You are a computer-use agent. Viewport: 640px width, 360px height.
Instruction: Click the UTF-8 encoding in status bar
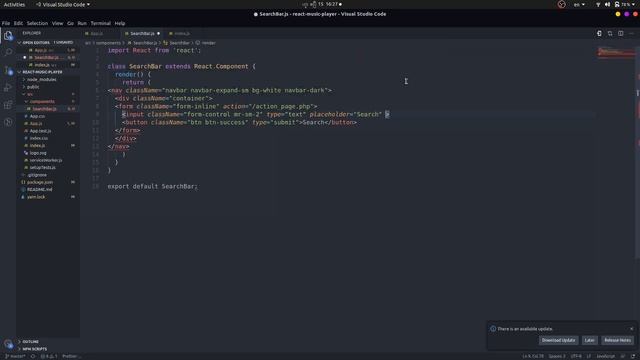(576, 356)
